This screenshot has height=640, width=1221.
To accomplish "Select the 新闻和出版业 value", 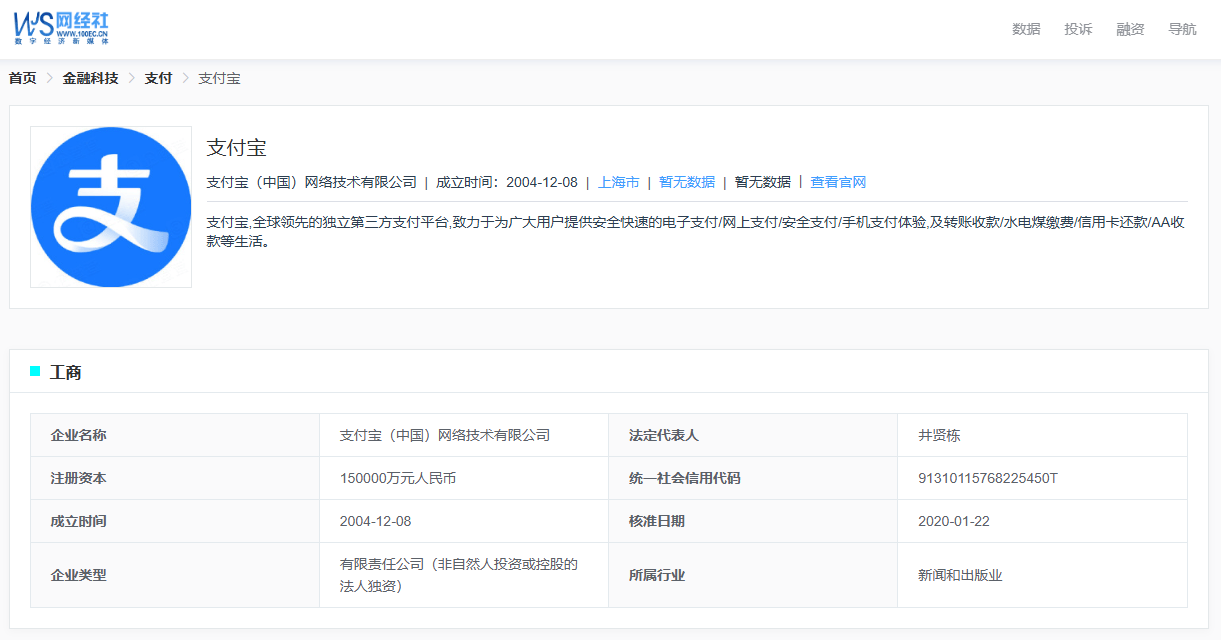I will (960, 575).
